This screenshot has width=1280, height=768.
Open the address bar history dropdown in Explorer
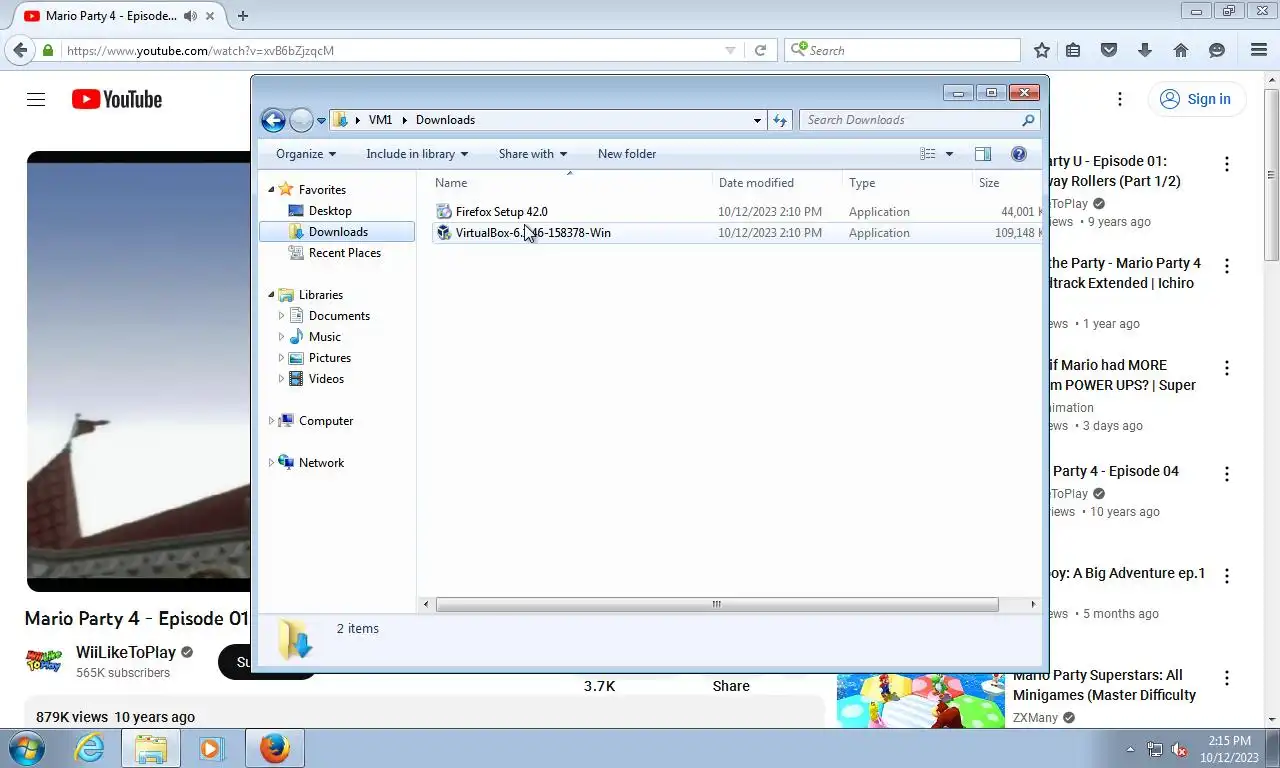pos(757,120)
